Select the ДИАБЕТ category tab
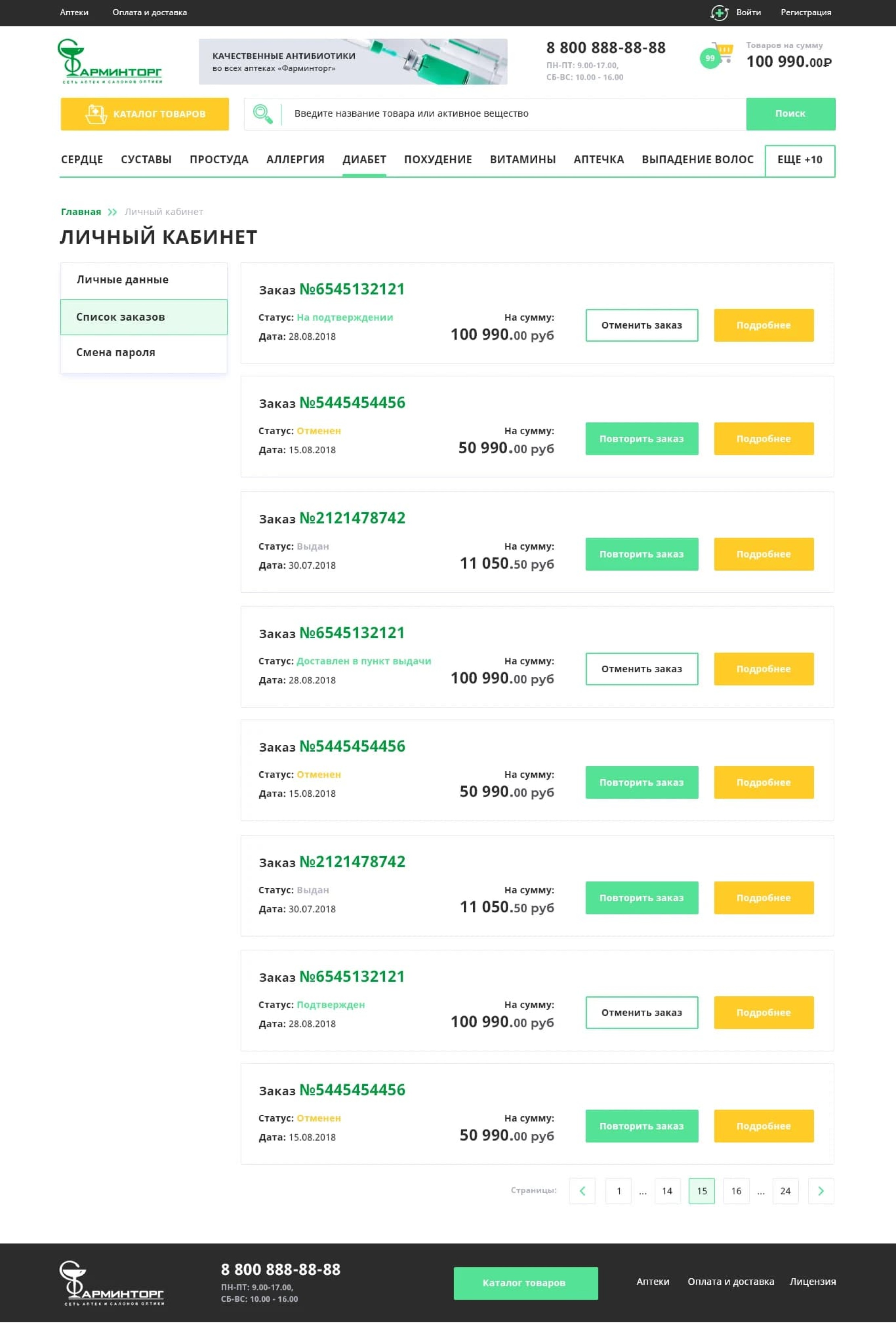 coord(364,160)
